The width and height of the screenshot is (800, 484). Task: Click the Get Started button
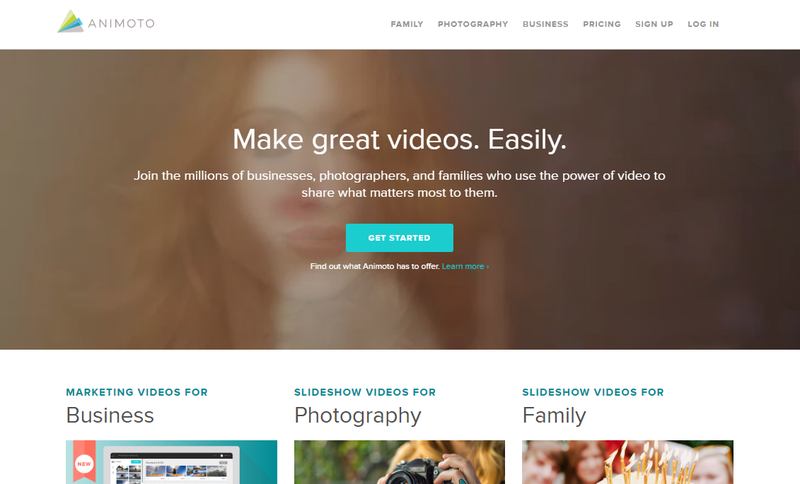(x=399, y=238)
